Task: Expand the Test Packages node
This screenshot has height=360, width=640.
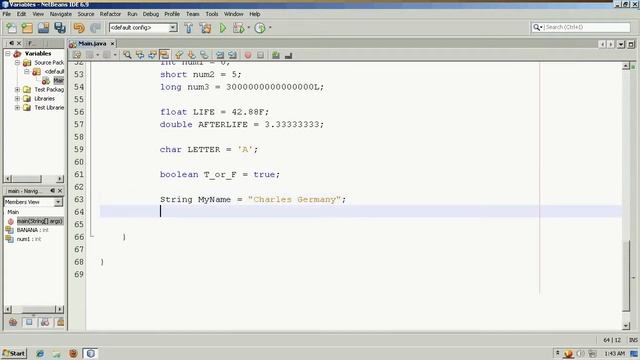Action: (x=17, y=89)
